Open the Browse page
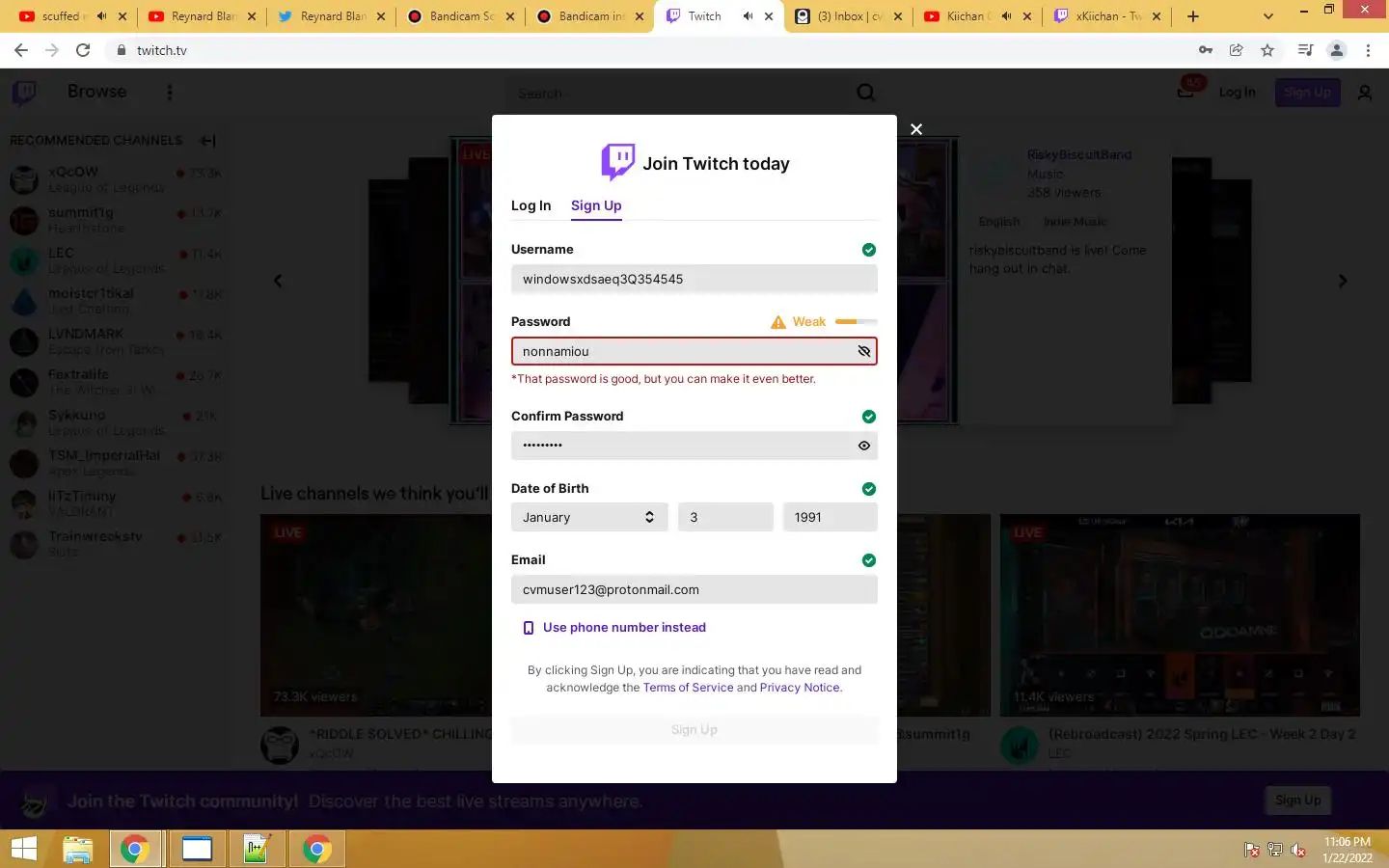Screen dimensions: 1389x868 pos(96,92)
